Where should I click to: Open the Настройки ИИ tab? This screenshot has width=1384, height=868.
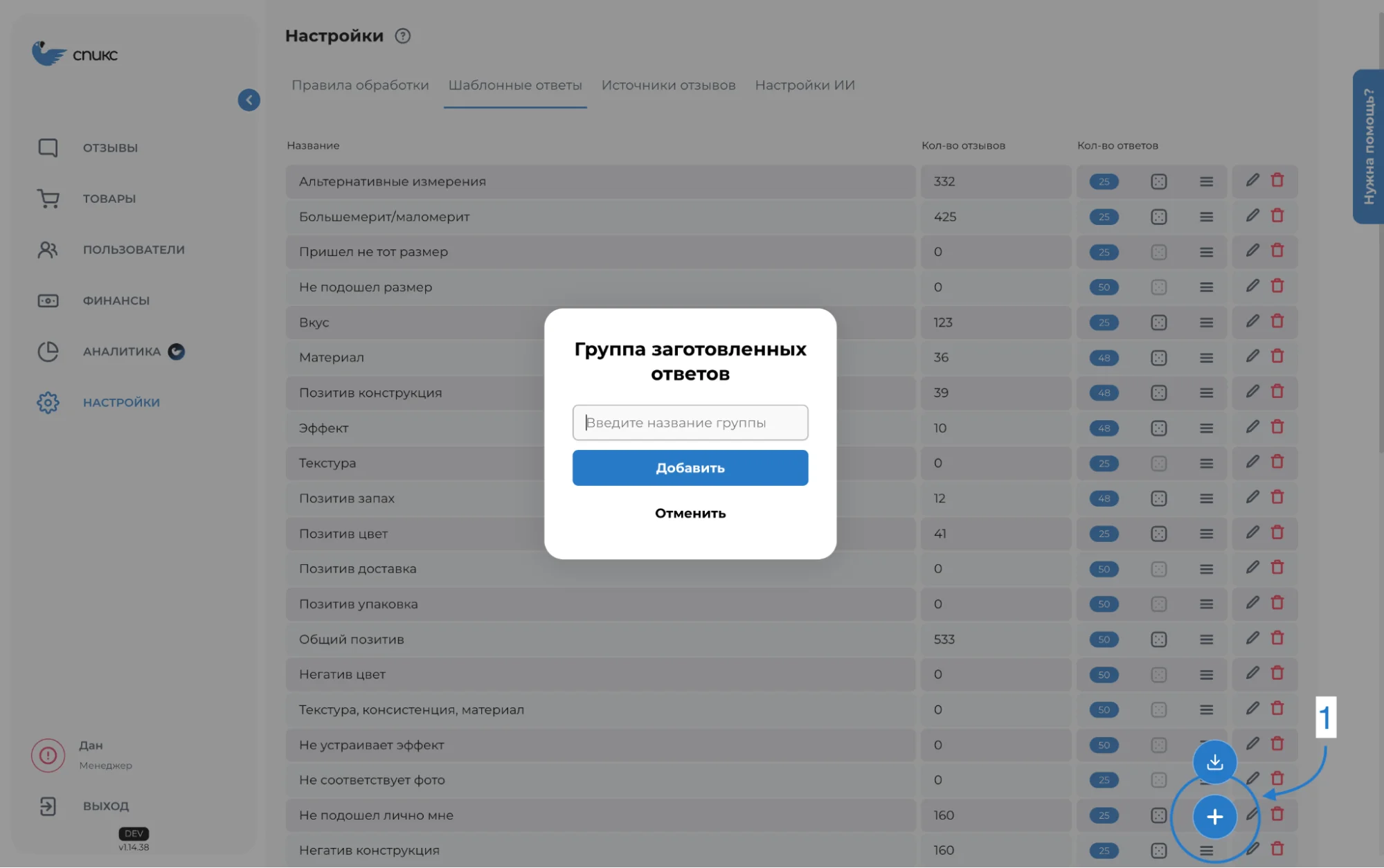[x=805, y=85]
